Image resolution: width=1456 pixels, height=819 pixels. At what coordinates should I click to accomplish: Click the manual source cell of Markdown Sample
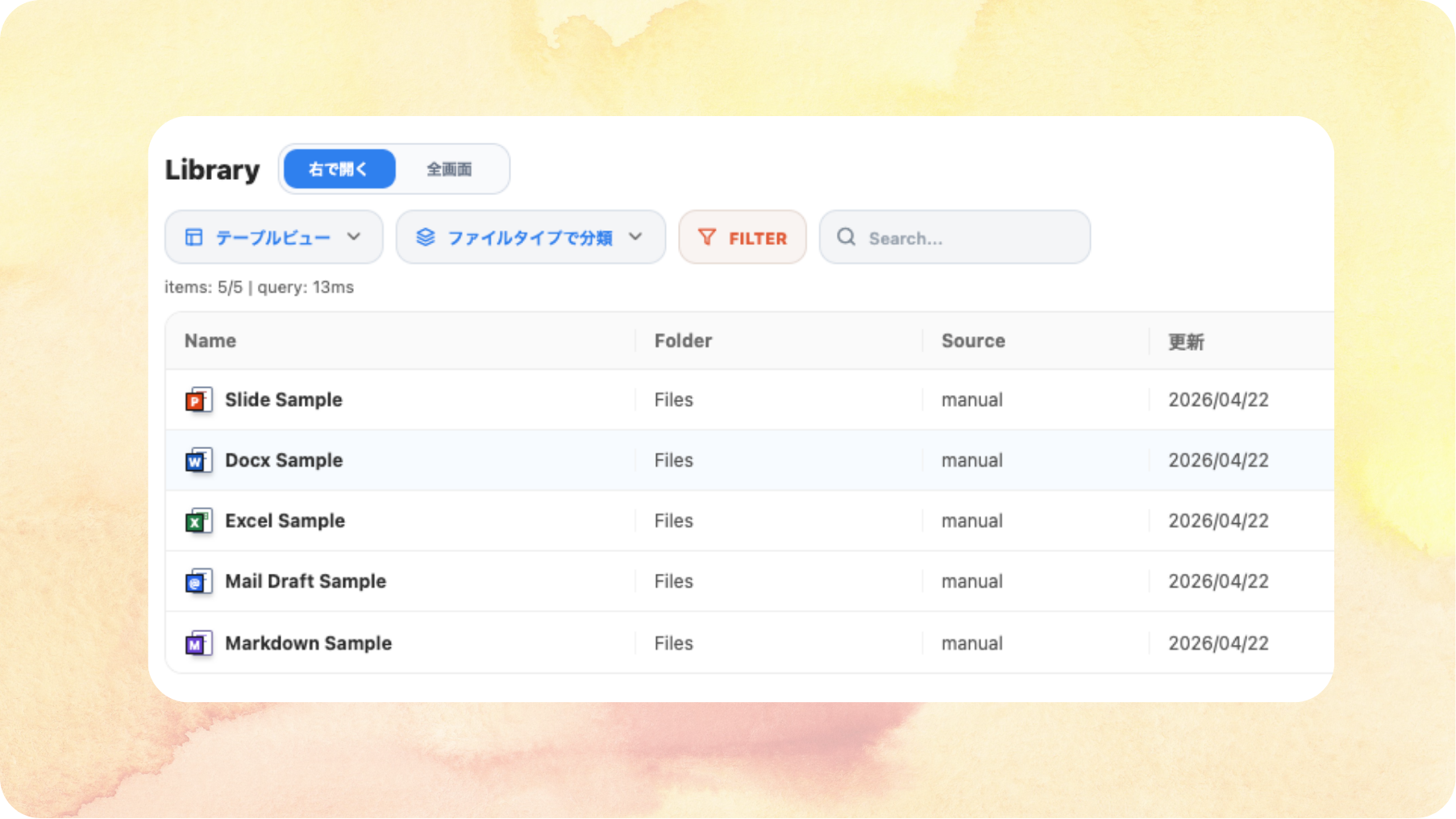pyautogui.click(x=972, y=643)
